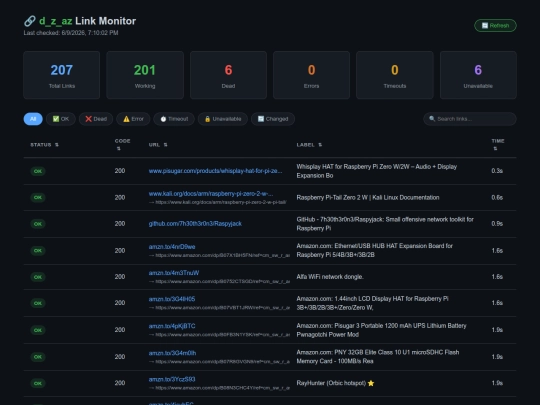
Task: Open the www.kali.org raspberry-pi-zero-2-w link
Action: point(211,194)
